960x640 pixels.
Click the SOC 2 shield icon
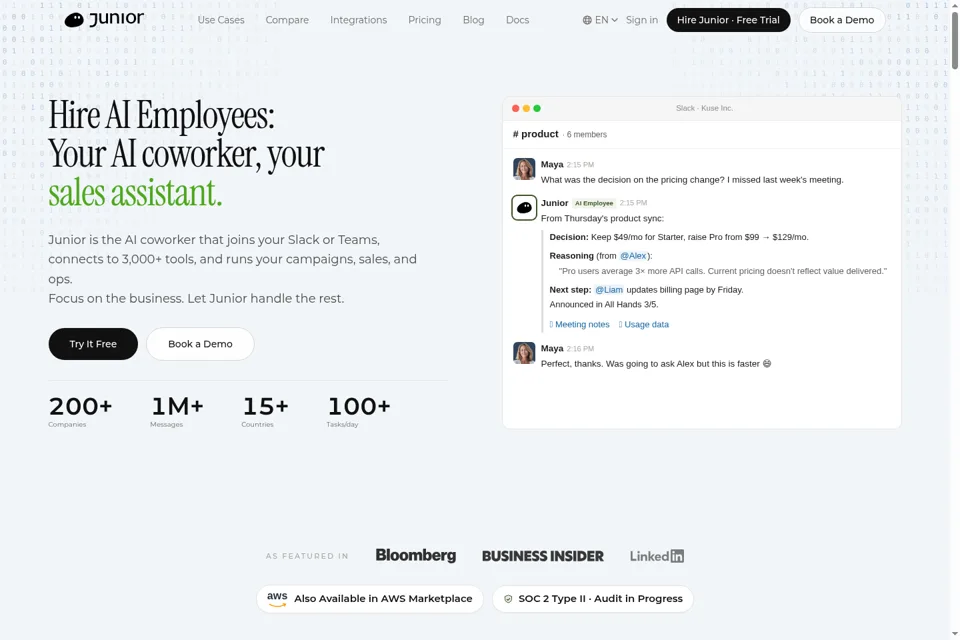(x=508, y=599)
